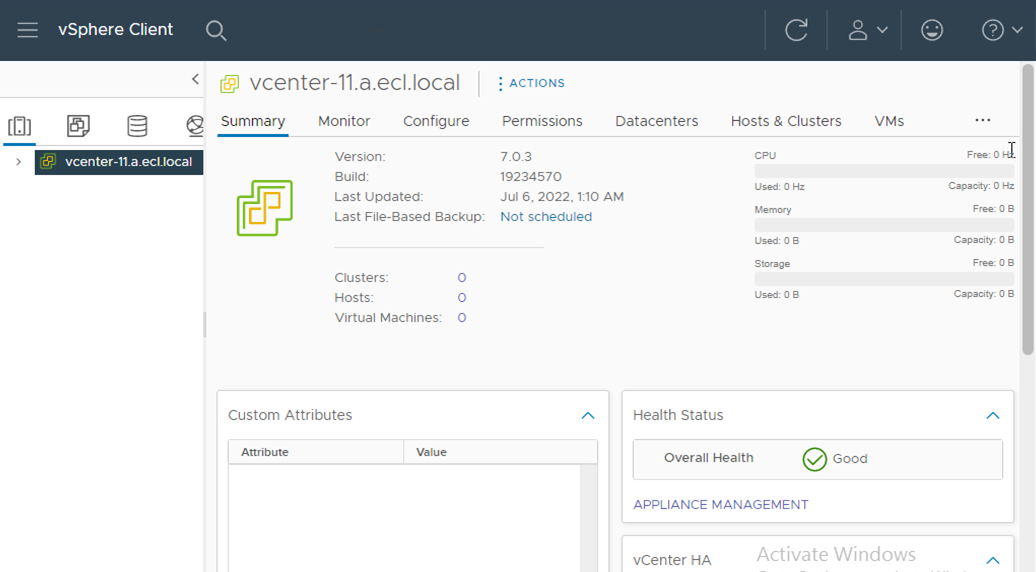1036x572 pixels.
Task: Click the Virtual Machines count 0
Action: [x=462, y=318]
